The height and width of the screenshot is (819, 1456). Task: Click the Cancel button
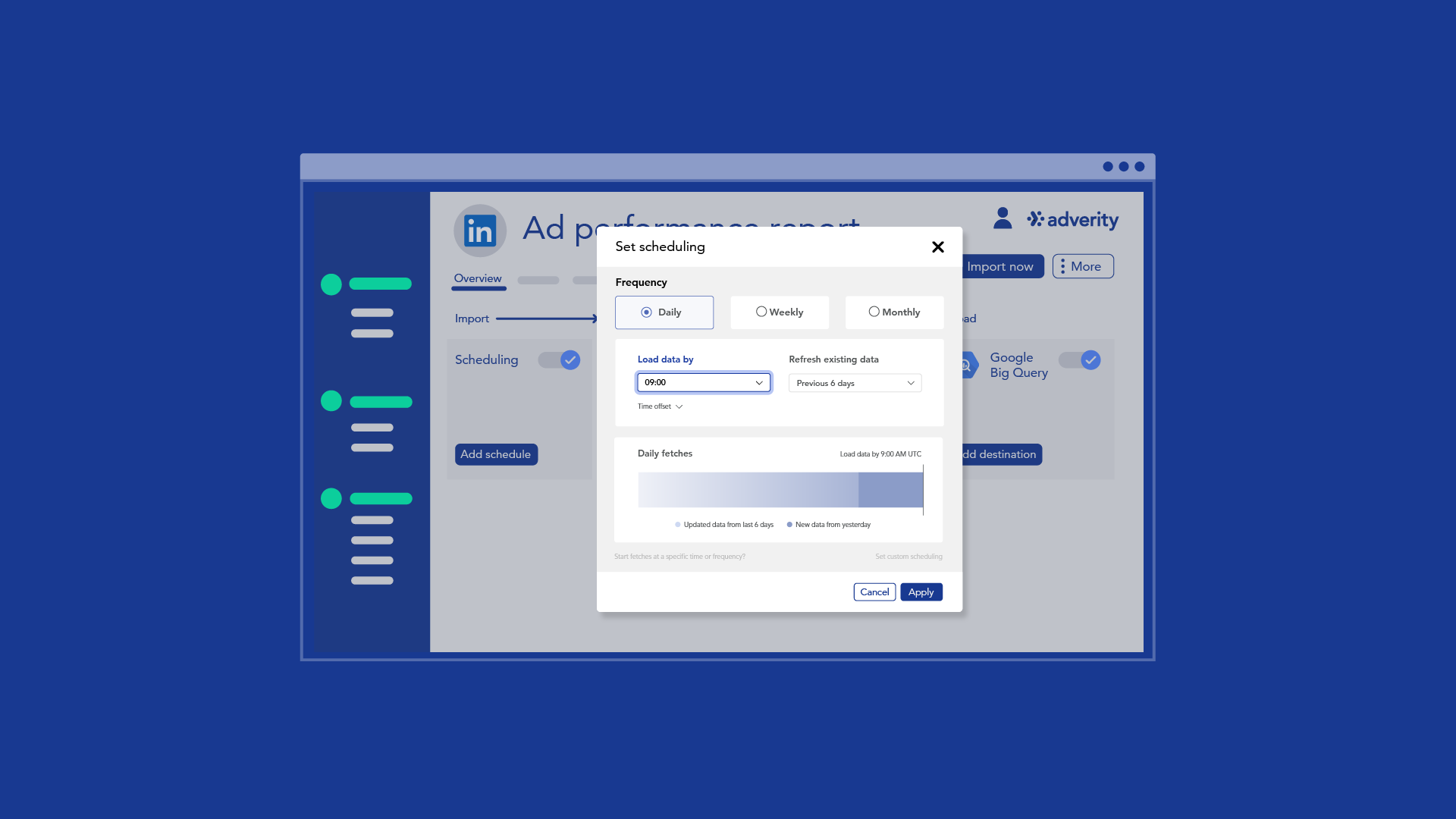click(x=874, y=592)
